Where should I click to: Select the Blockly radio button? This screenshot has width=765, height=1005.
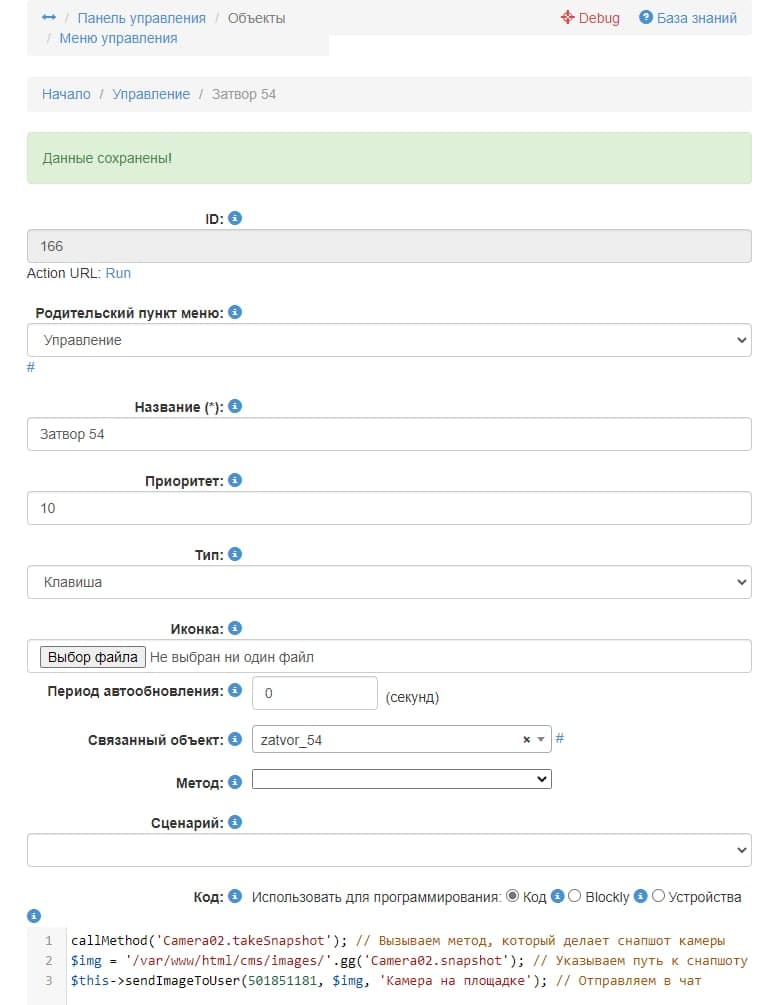pos(575,896)
